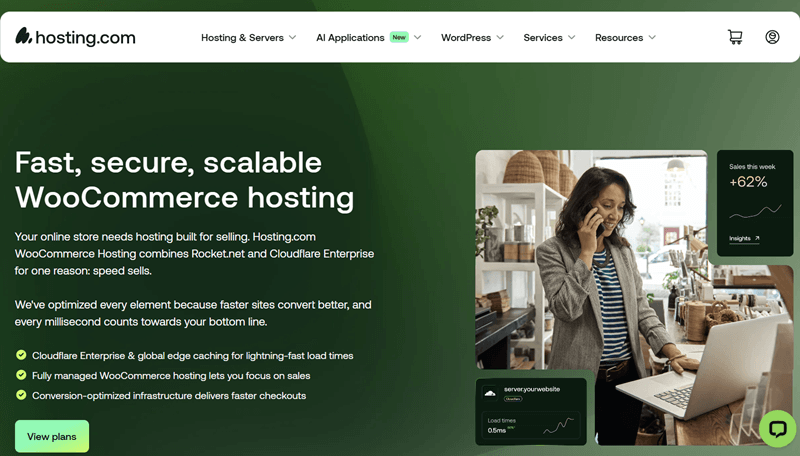Click the checkmark beside Cloudflare Enterprise bullet
Screen dimensions: 800x456
[21, 355]
